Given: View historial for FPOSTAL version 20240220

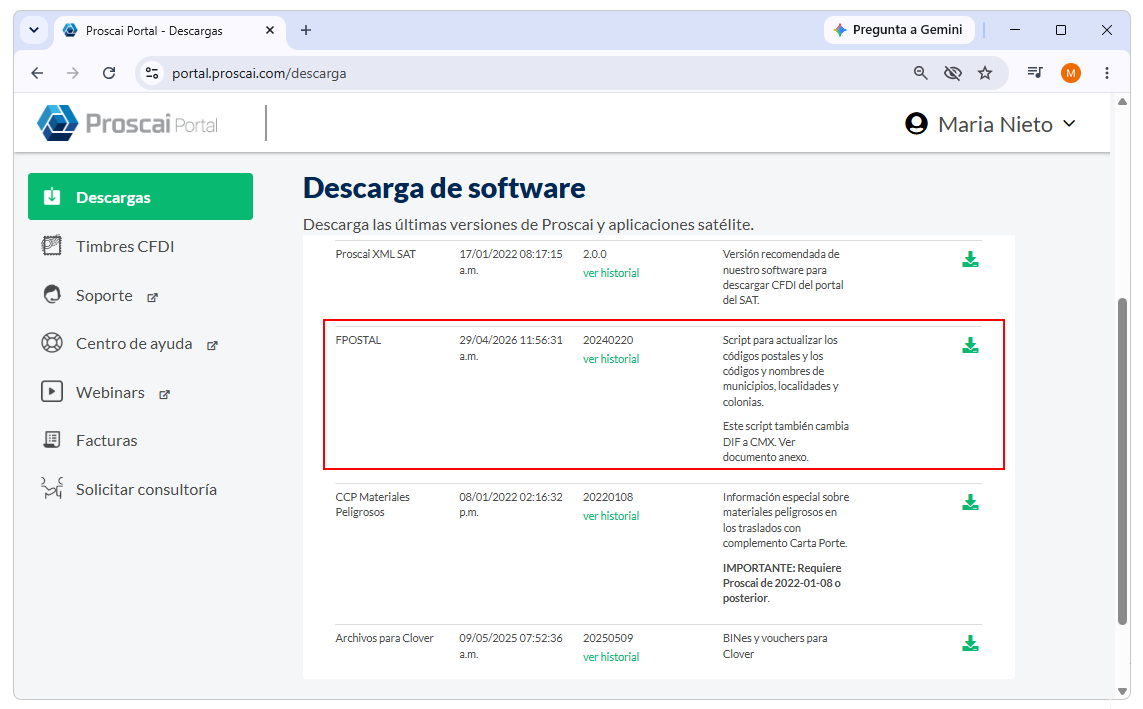Looking at the screenshot, I should [611, 359].
